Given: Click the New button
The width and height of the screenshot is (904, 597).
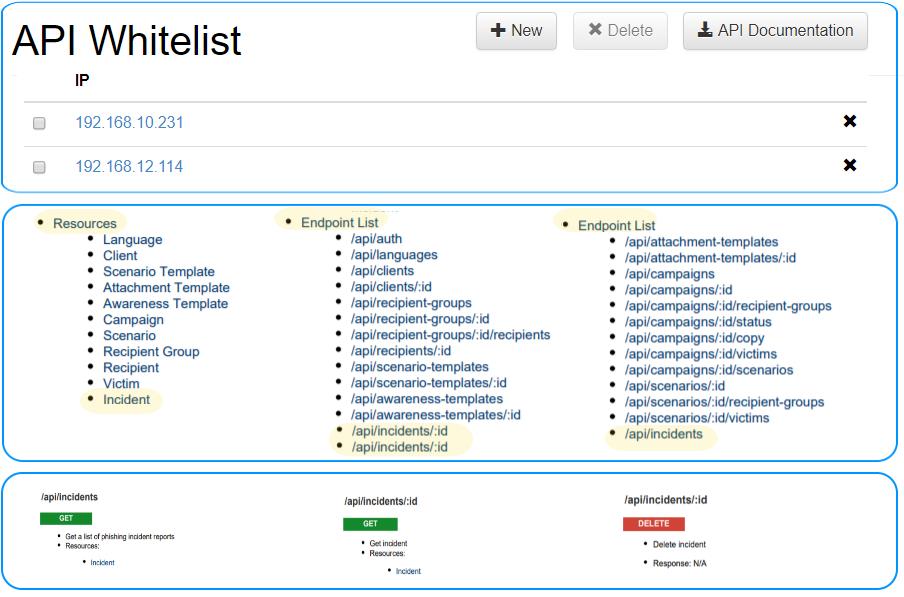Looking at the screenshot, I should [x=516, y=31].
